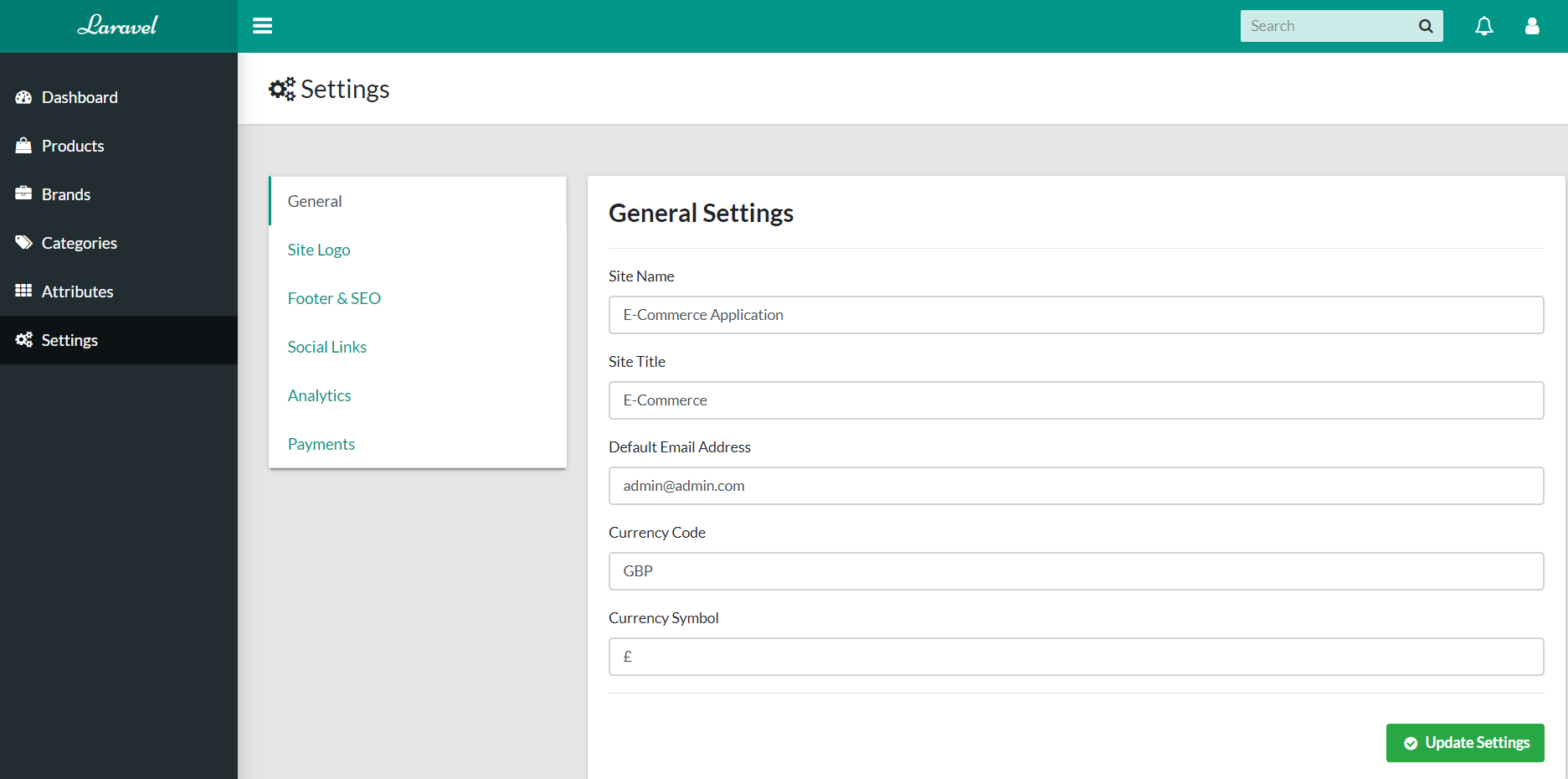The image size is (1568, 779).
Task: Toggle the sidebar with the hamburger icon
Action: pos(262,26)
